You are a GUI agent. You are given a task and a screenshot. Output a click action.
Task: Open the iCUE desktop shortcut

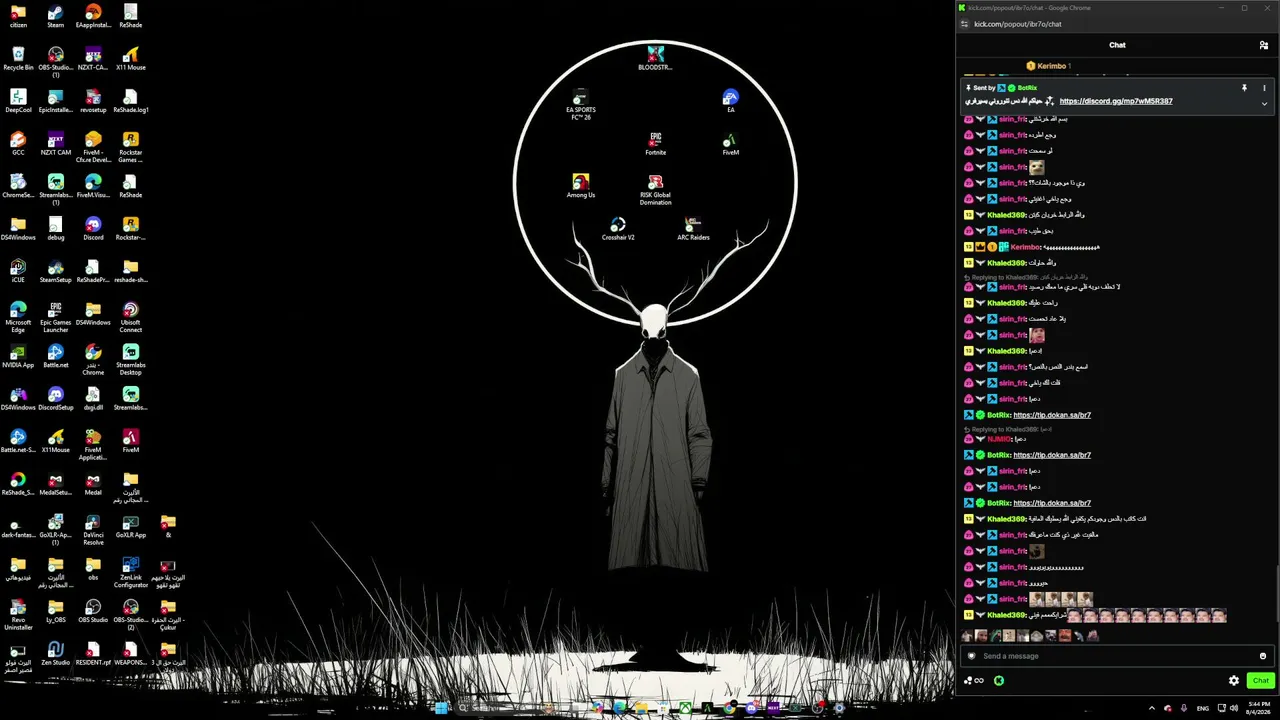coord(18,271)
